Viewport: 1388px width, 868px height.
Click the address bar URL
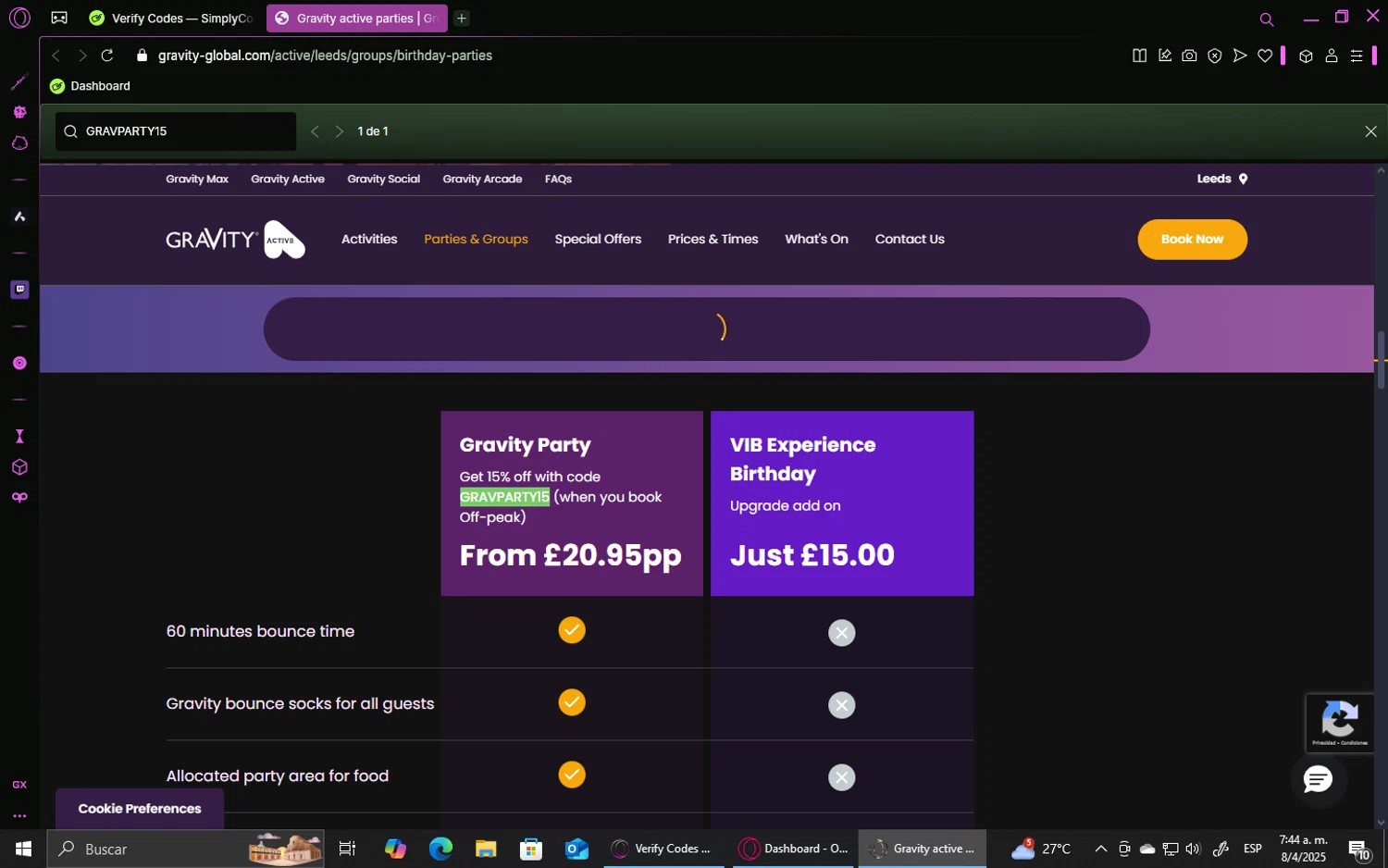325,56
